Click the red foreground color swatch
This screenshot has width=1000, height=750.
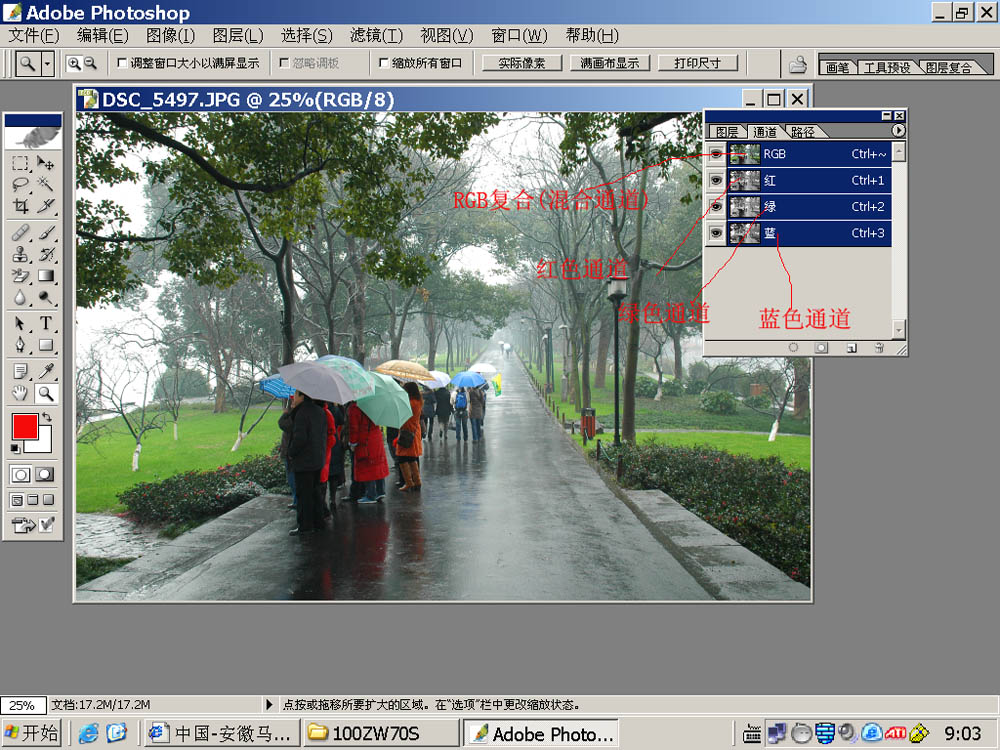click(x=25, y=427)
